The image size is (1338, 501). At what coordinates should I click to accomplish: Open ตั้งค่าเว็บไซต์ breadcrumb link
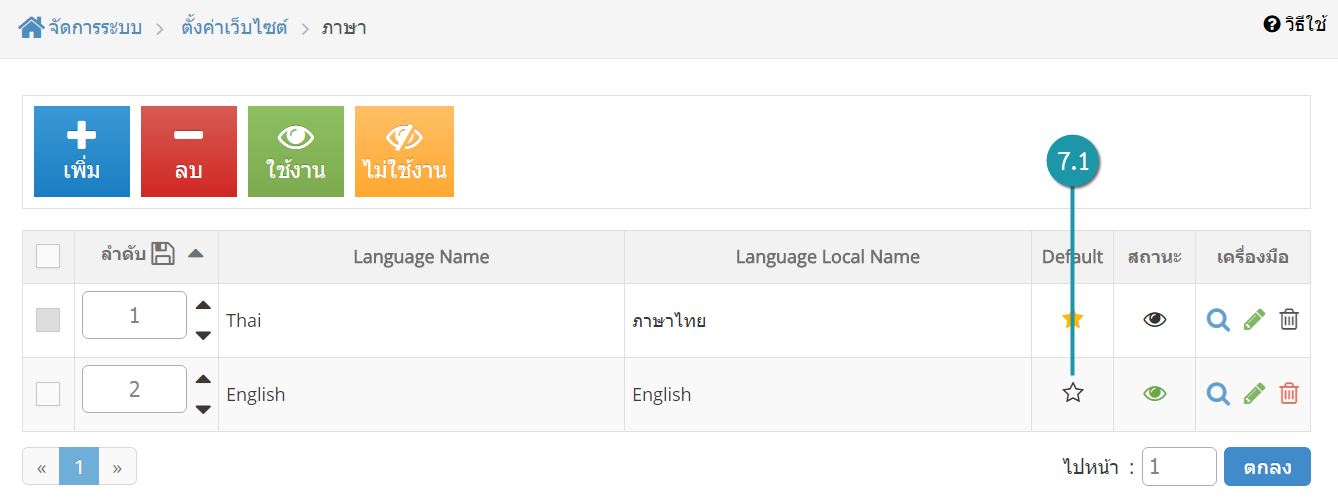(x=234, y=27)
